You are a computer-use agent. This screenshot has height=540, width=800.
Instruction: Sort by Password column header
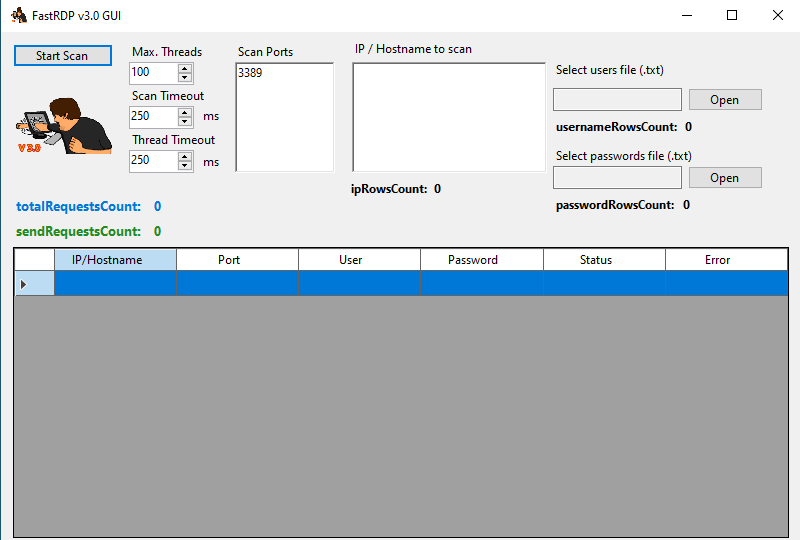coord(482,260)
